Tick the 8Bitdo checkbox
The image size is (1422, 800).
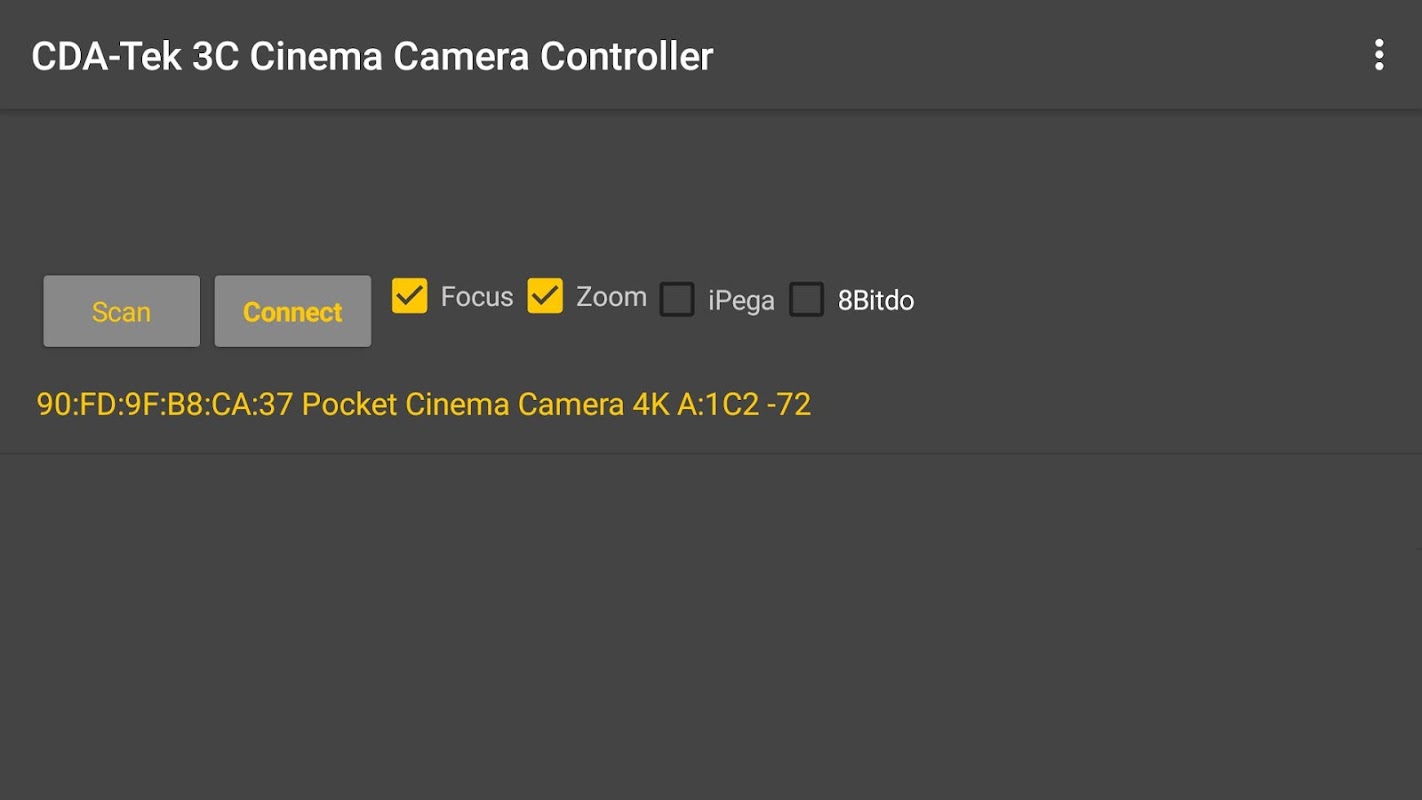click(806, 299)
